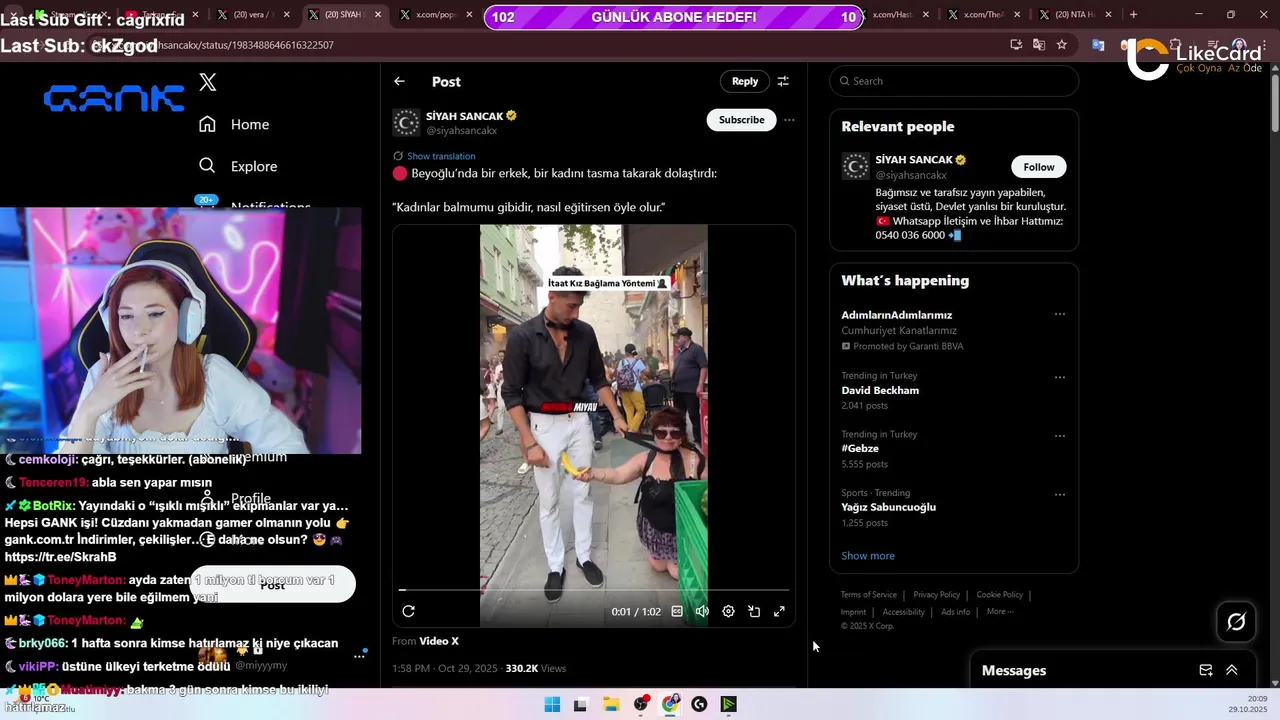1280x720 pixels.
Task: Open the Terms of Service link
Action: [868, 595]
